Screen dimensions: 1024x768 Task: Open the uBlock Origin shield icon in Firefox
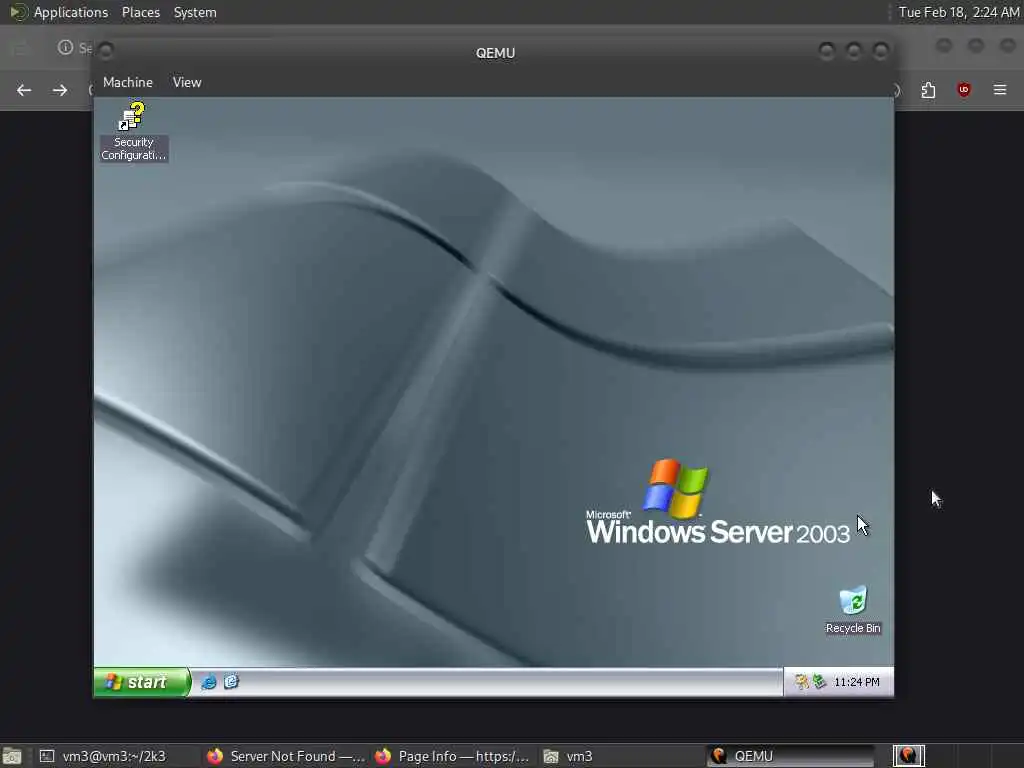click(x=964, y=90)
